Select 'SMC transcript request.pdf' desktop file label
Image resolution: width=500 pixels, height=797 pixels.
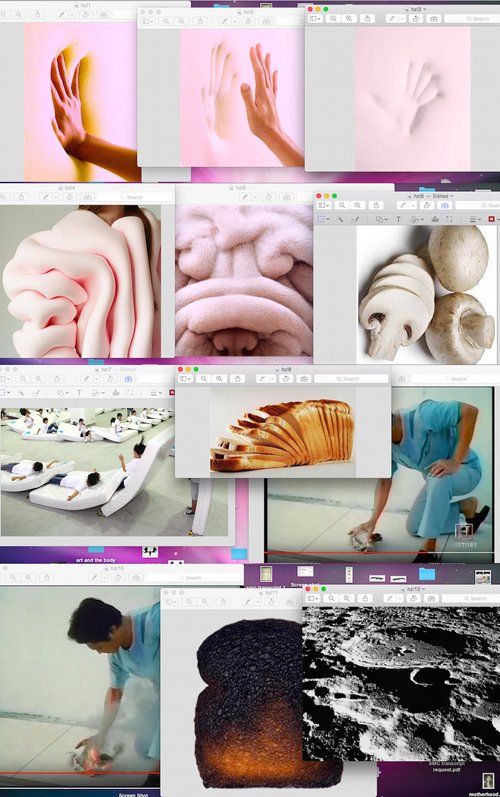(x=446, y=767)
